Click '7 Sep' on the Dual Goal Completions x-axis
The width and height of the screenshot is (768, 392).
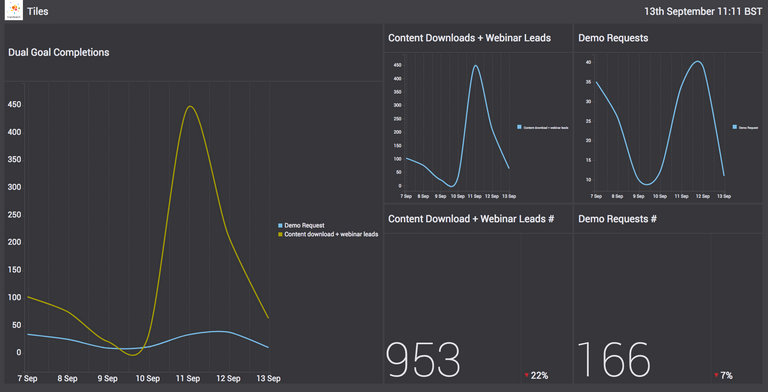click(x=27, y=379)
